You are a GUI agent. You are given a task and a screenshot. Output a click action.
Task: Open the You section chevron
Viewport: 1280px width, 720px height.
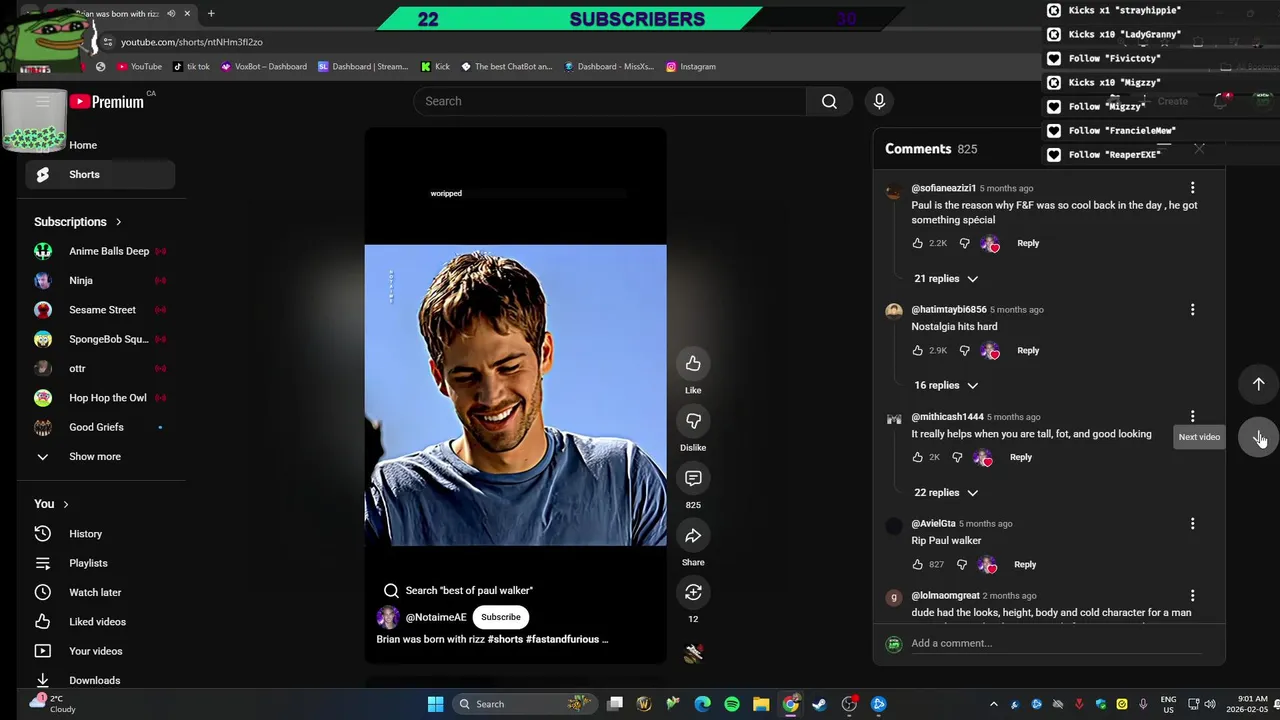(66, 504)
